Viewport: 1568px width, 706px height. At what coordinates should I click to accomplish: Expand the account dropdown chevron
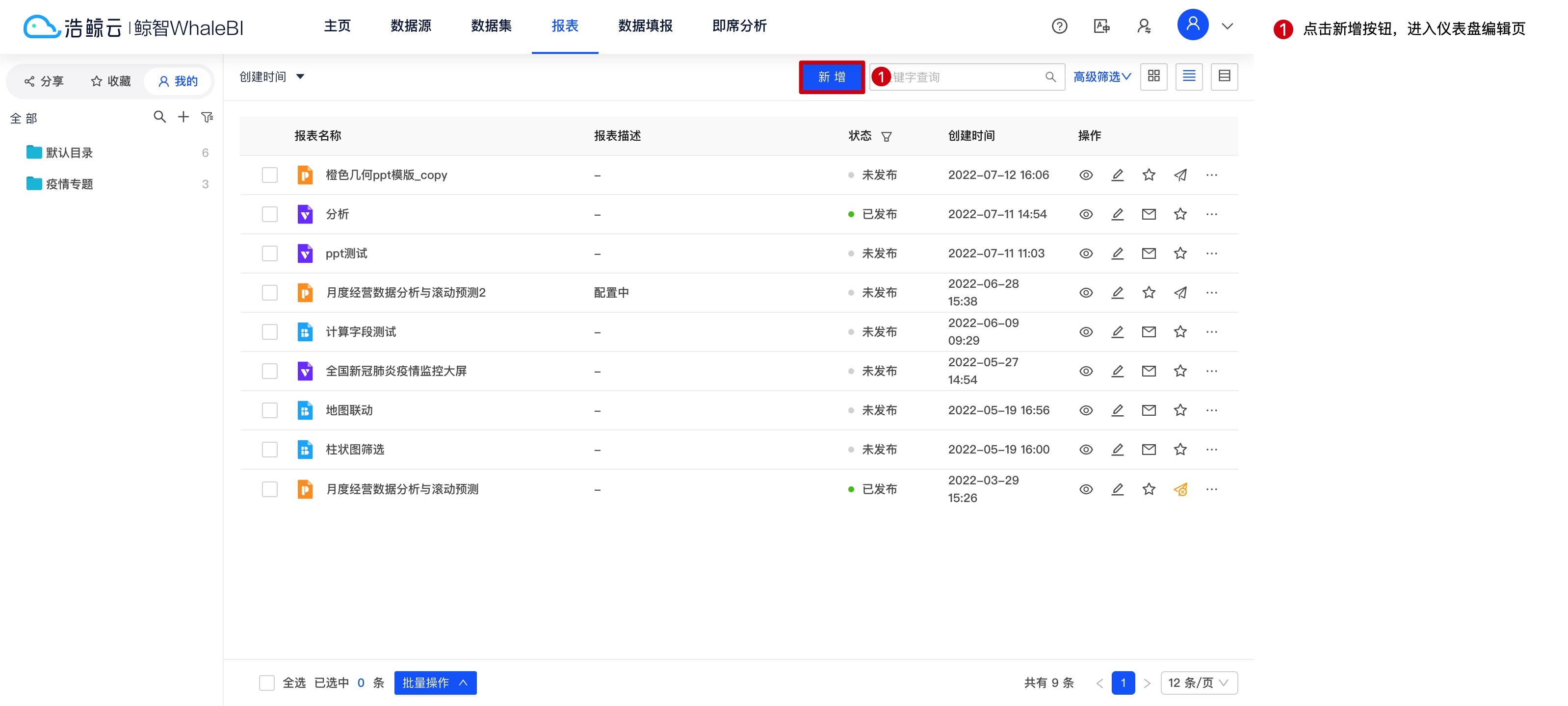pos(1227,26)
